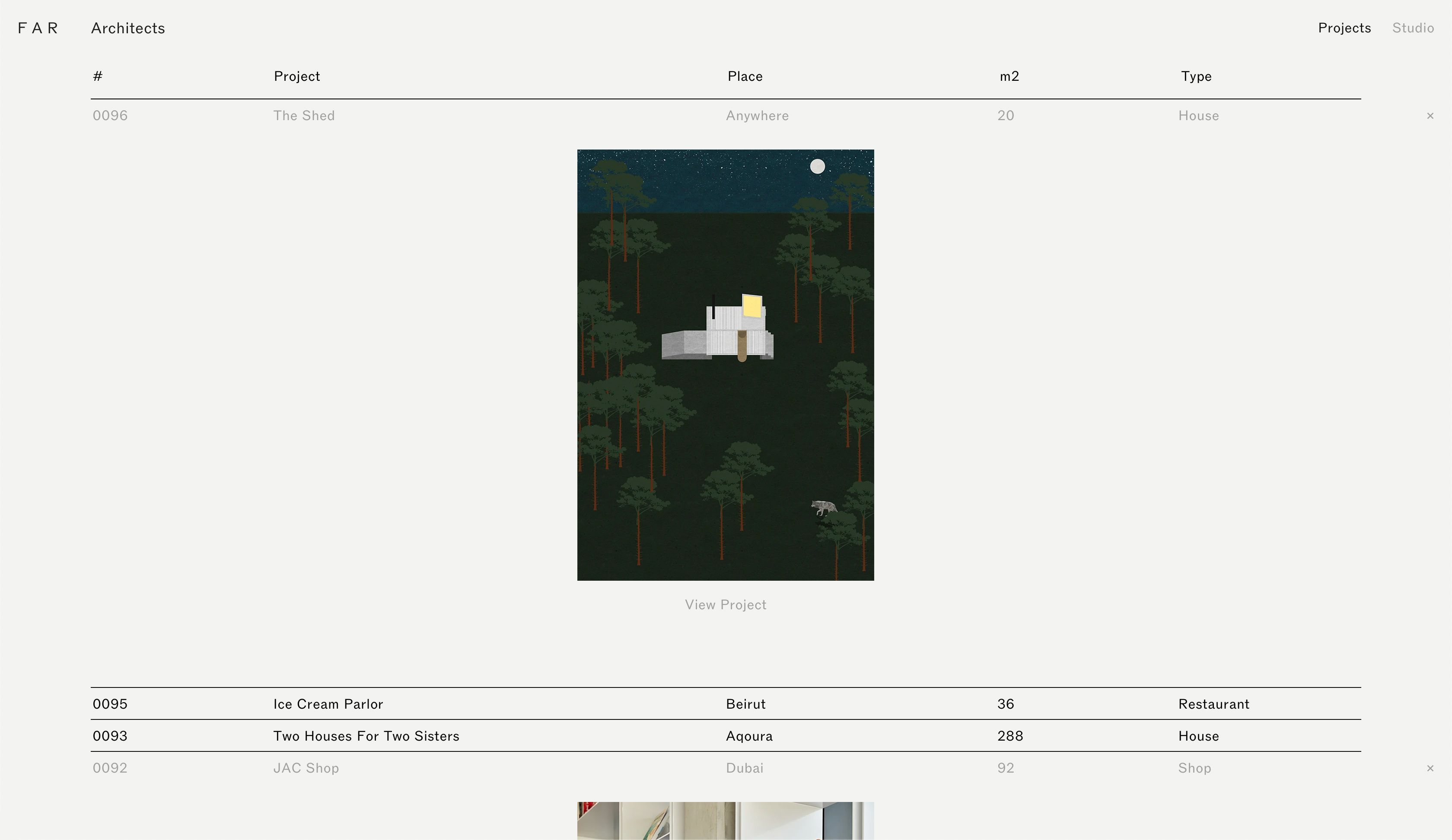
Task: Click the FAR logo
Action: (38, 28)
